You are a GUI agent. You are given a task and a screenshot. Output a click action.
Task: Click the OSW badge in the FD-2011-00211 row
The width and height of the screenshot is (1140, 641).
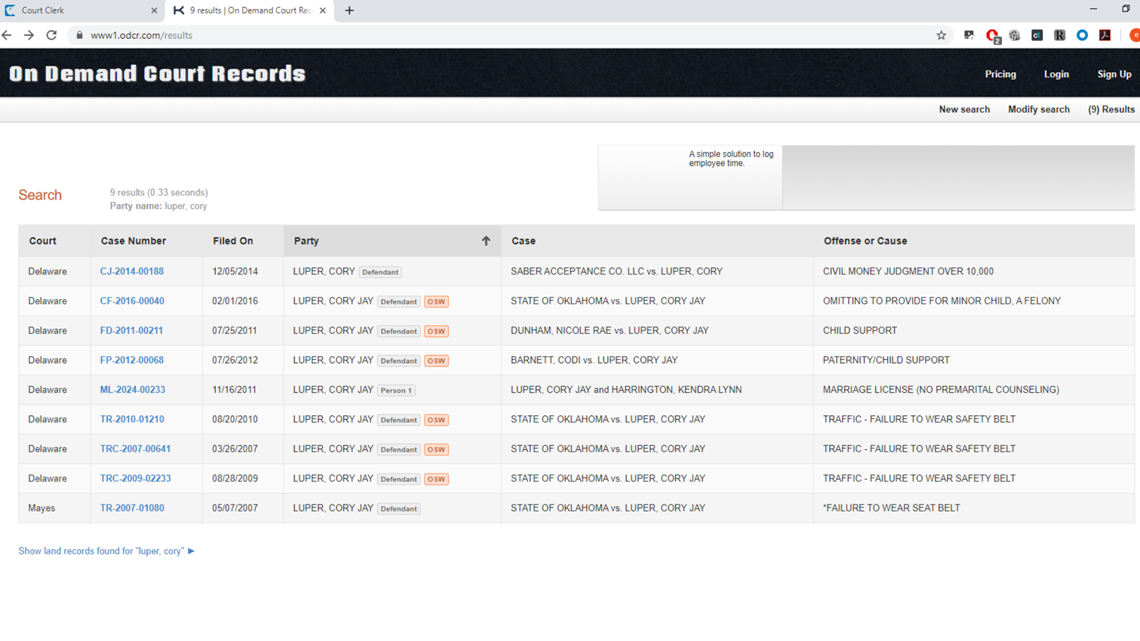436,331
